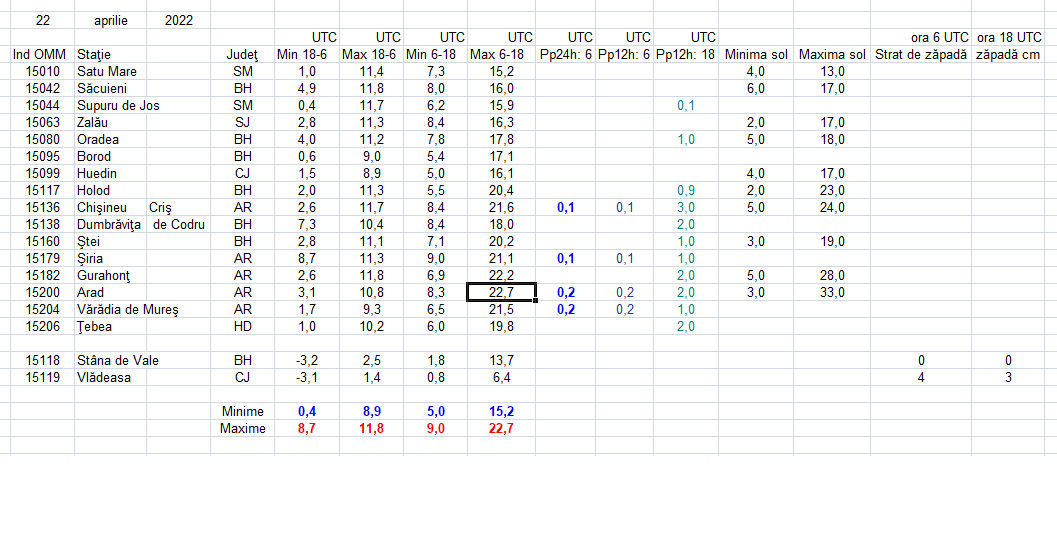The height and width of the screenshot is (540, 1057).
Task: Select Chişineu Criş Pp12h:18 value 3,0
Action: click(x=686, y=208)
